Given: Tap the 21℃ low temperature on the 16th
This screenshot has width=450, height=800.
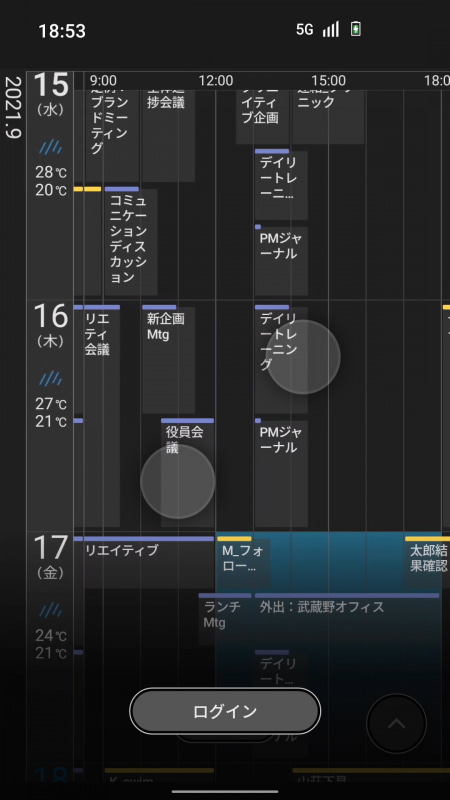Looking at the screenshot, I should 51,422.
